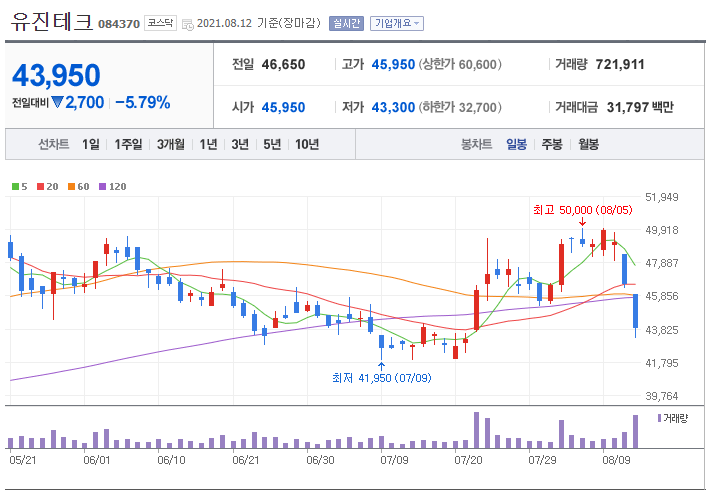Click the 실시간 real-time button
Screen dimensions: 706x490
(346, 23)
